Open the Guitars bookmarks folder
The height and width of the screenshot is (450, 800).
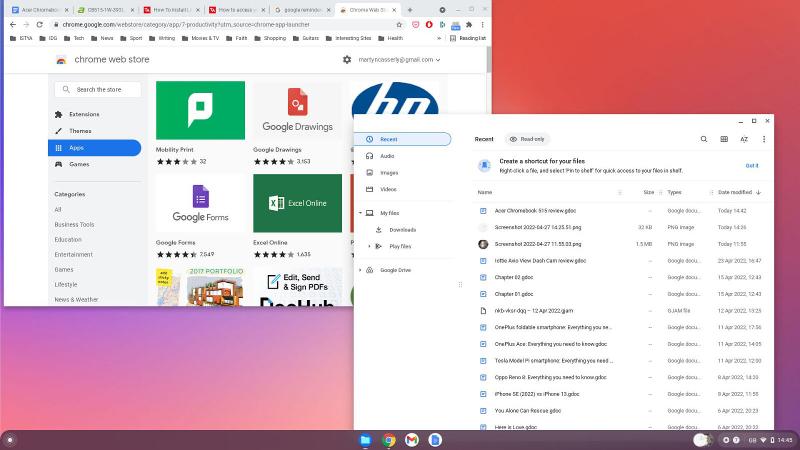pos(306,38)
